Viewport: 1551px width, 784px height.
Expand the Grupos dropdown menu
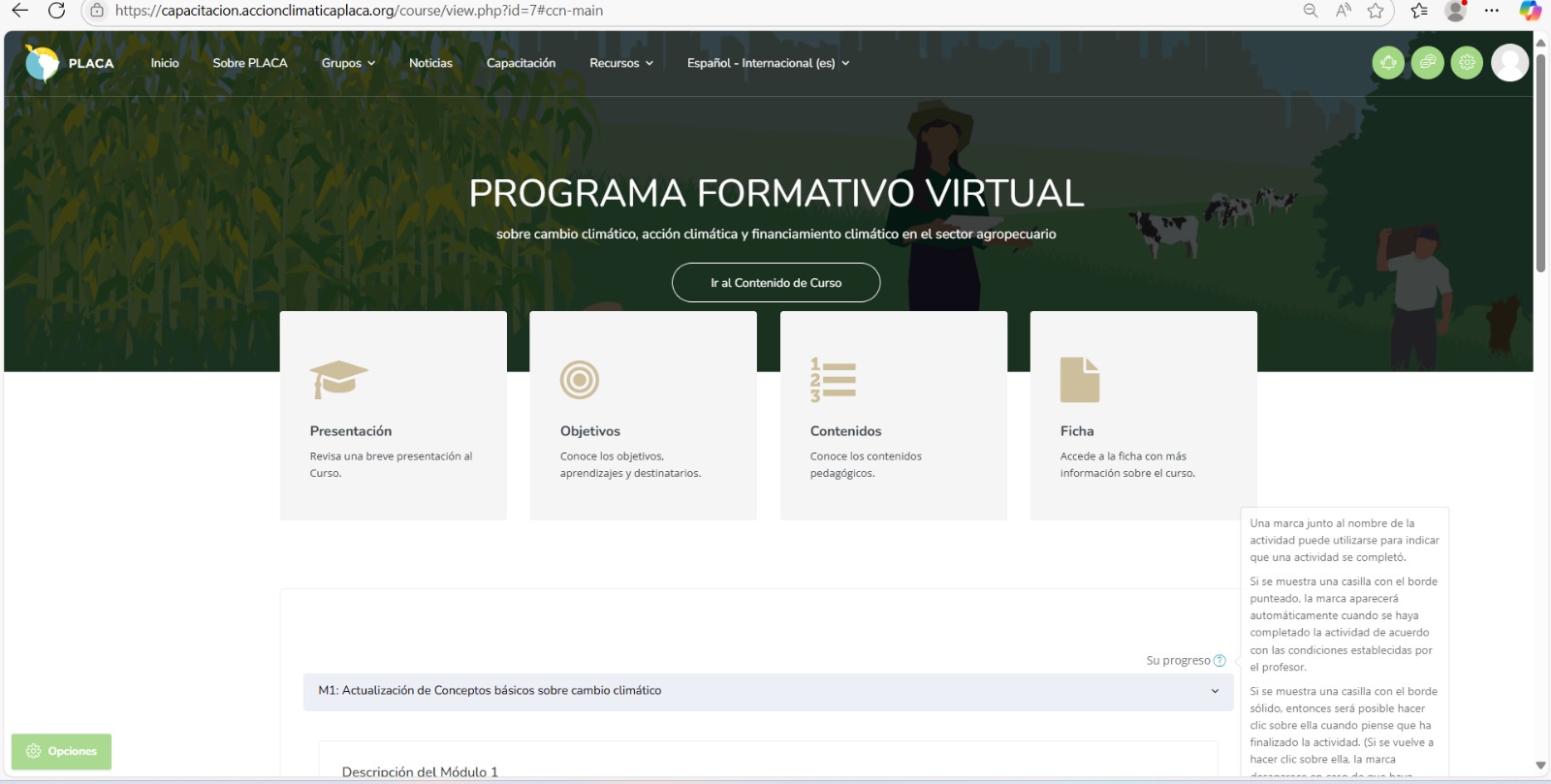coord(348,63)
